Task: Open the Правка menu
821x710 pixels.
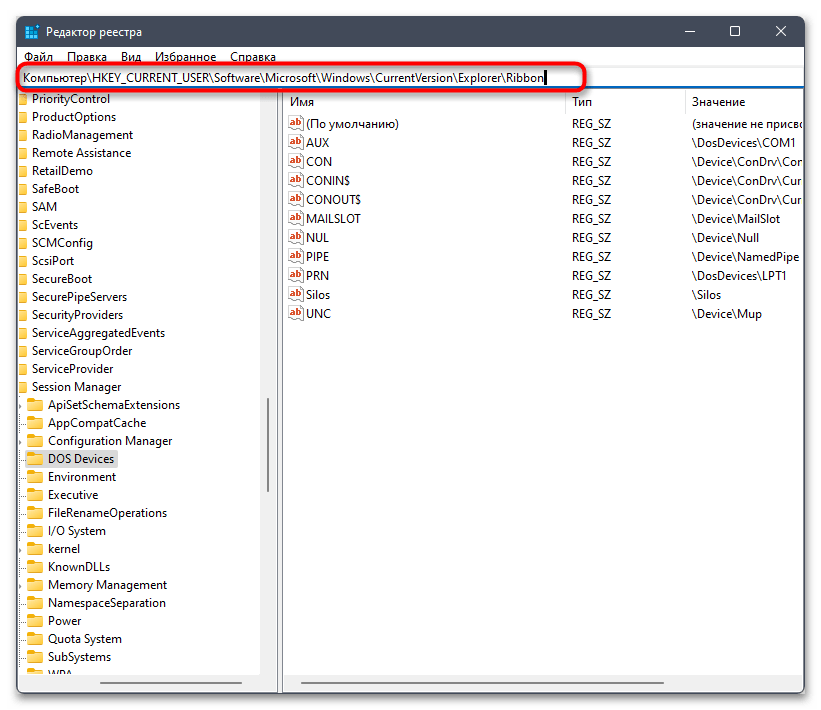Action: point(86,57)
